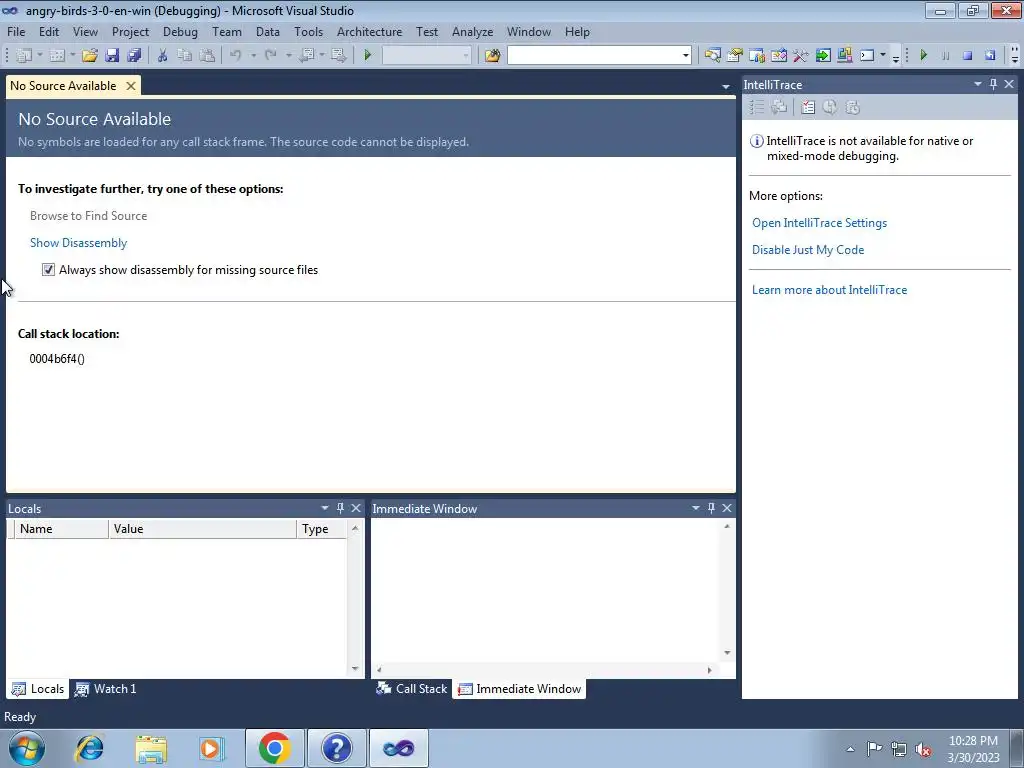Open the File menu

click(x=16, y=31)
